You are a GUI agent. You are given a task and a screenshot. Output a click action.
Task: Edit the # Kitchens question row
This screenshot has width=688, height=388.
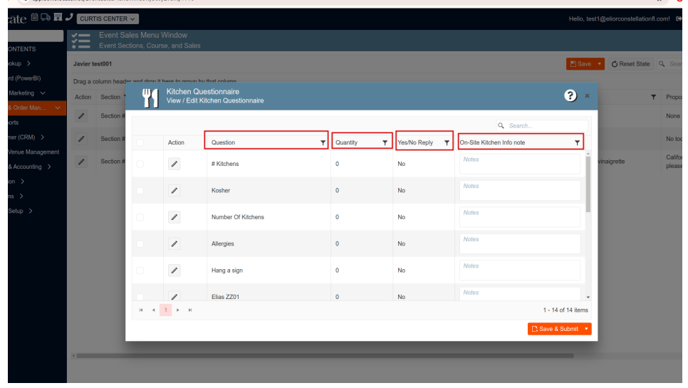coord(174,164)
